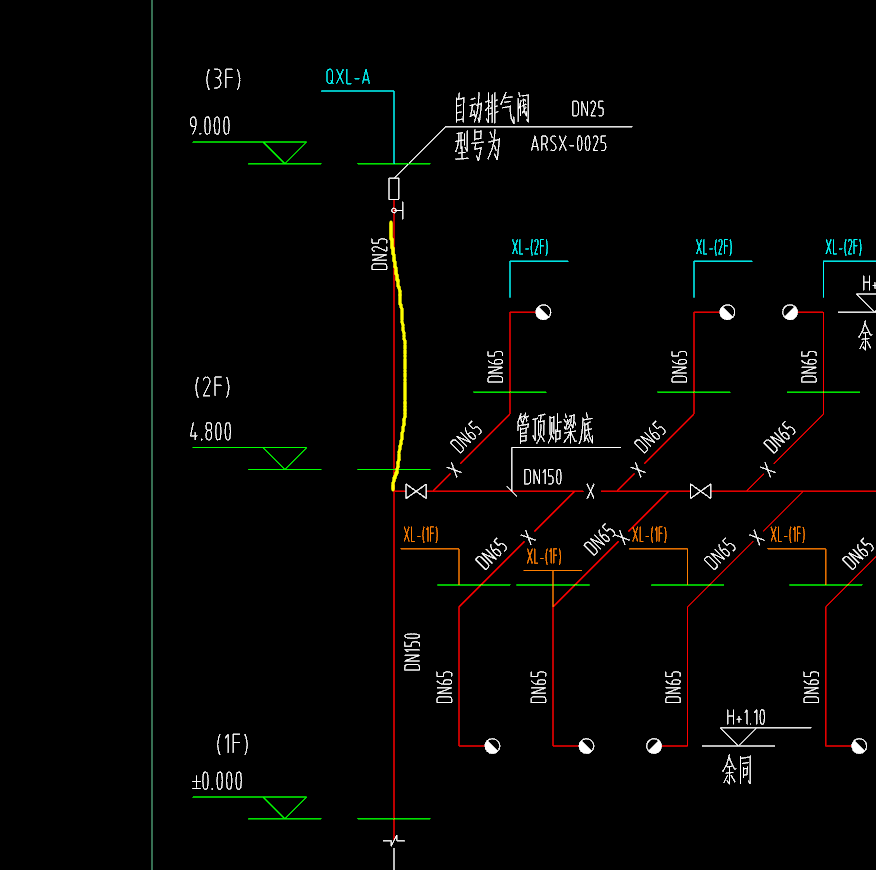Select the pipe break symbol at the riser bottom
Image resolution: width=876 pixels, height=870 pixels.
394,840
